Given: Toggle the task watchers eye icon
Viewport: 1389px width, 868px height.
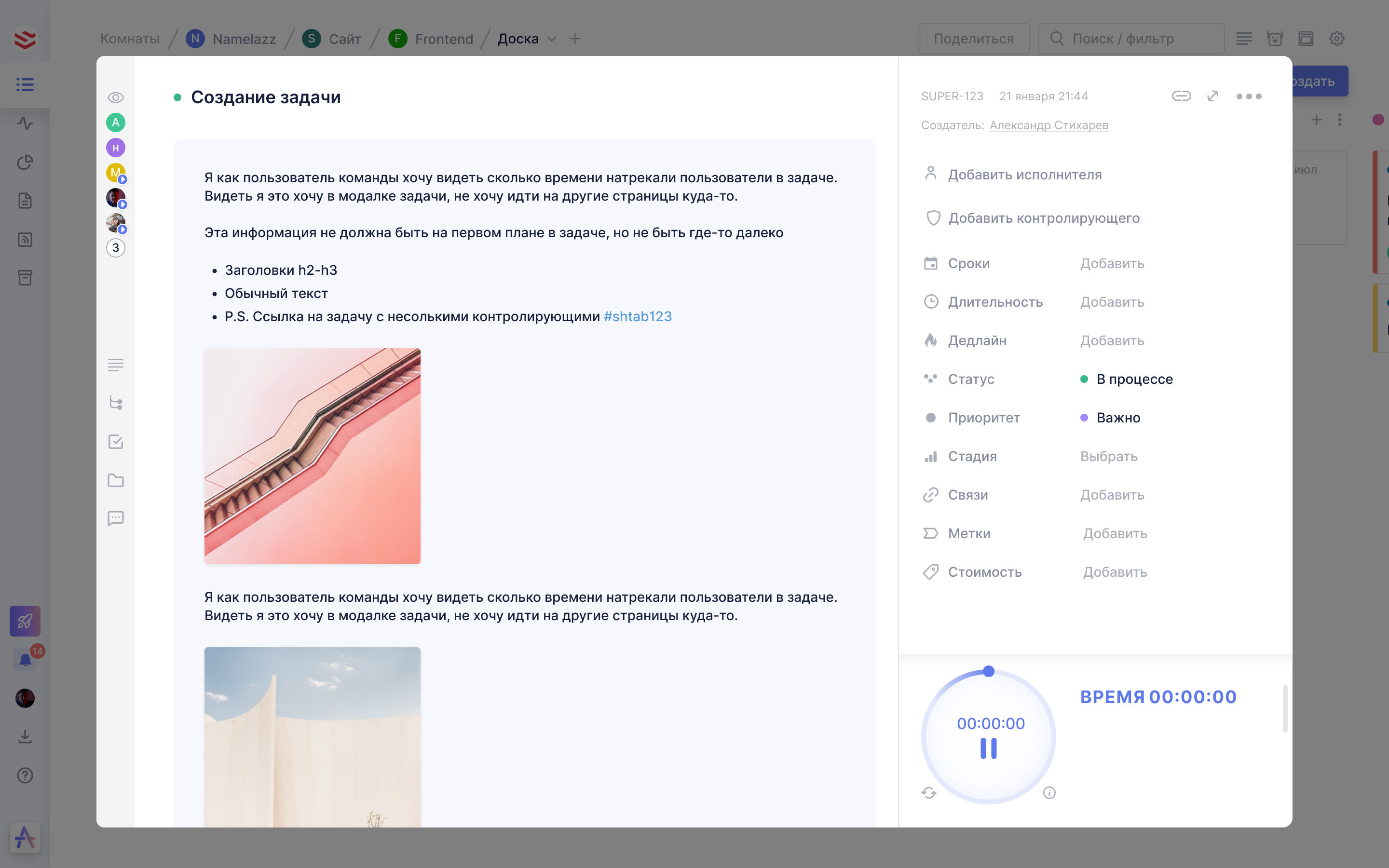Looking at the screenshot, I should [115, 97].
